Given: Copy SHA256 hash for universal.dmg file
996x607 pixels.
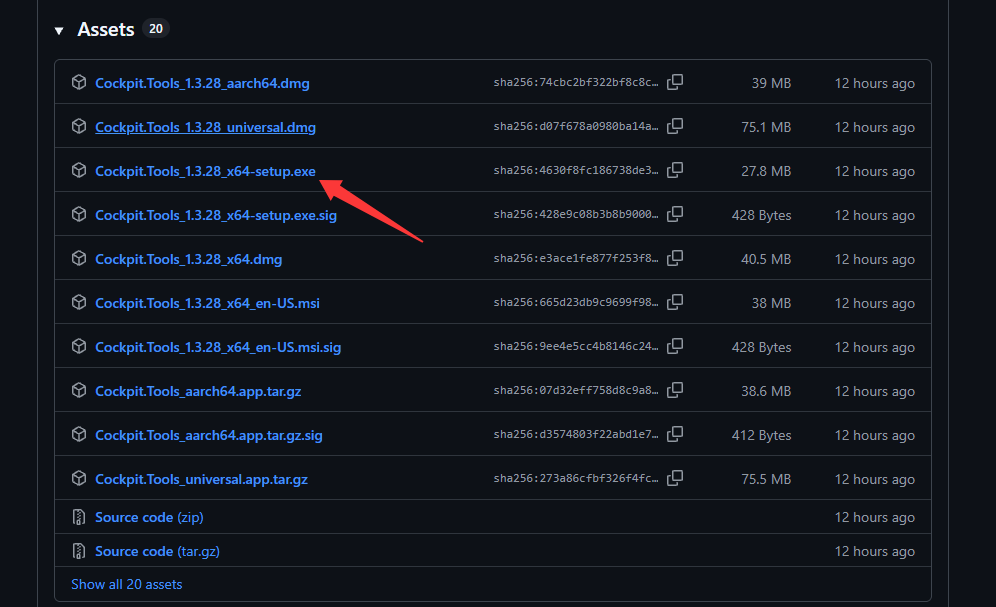Looking at the screenshot, I should coord(675,126).
